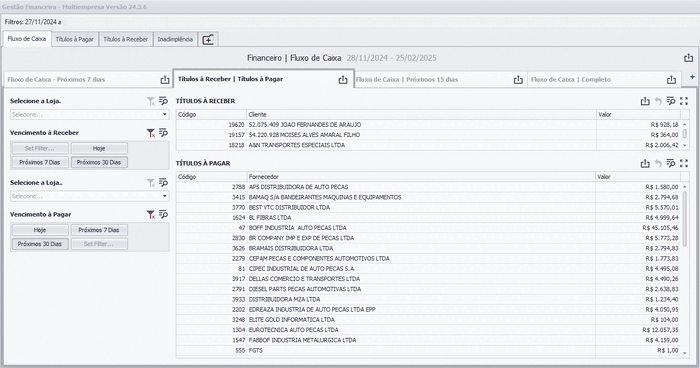700x368 pixels.
Task: Open the Títulos à Pagar main tab
Action: 75,39
